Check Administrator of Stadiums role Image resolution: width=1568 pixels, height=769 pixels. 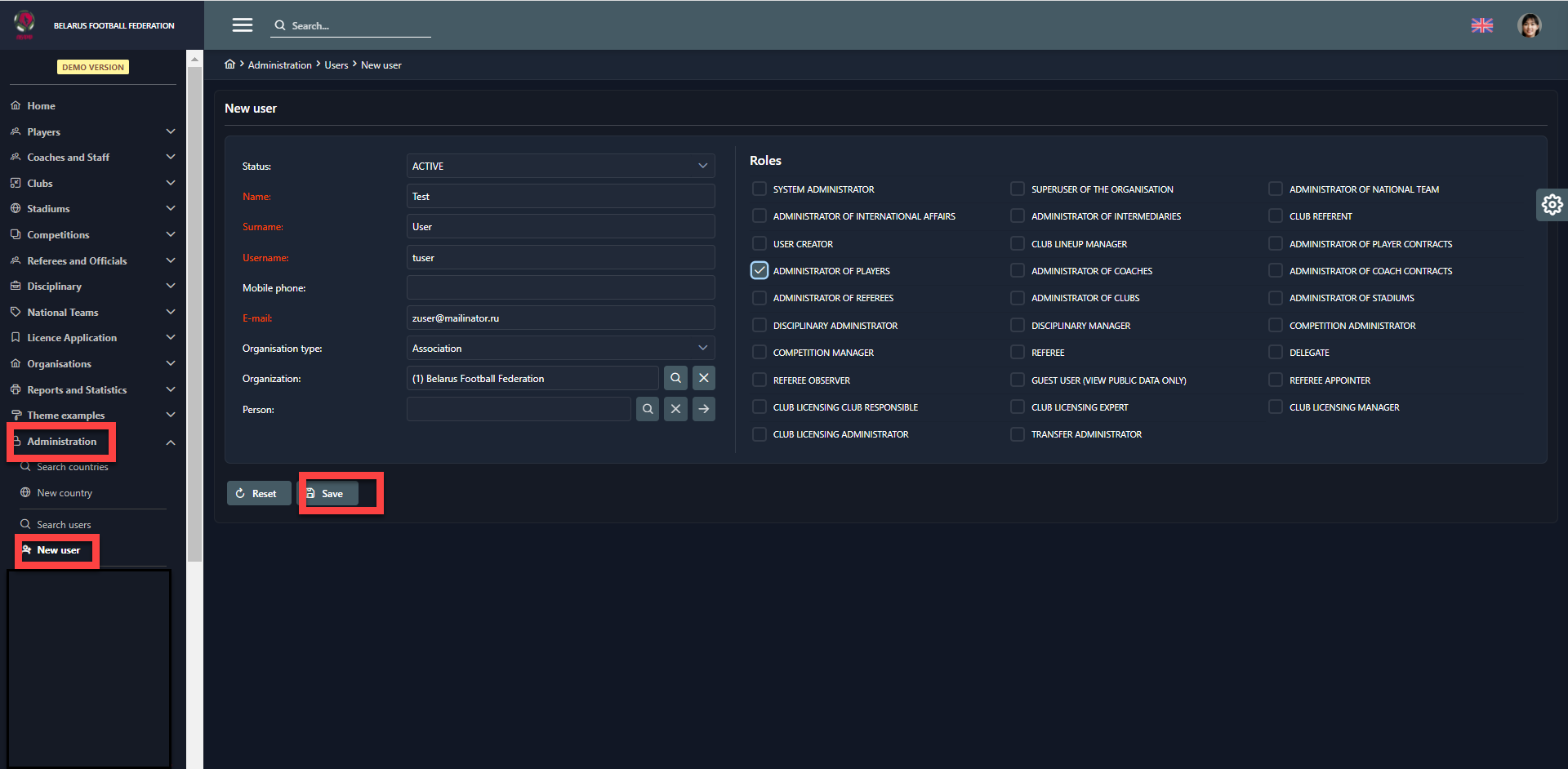click(x=1276, y=298)
